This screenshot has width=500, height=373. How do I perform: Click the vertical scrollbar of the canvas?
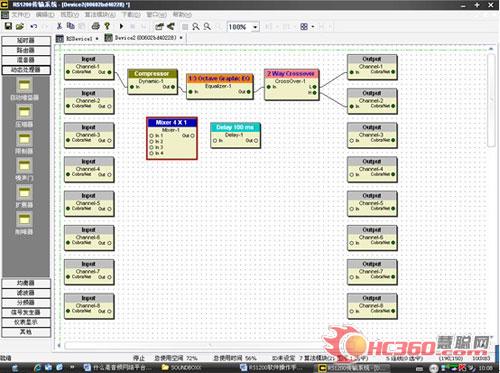point(491,100)
